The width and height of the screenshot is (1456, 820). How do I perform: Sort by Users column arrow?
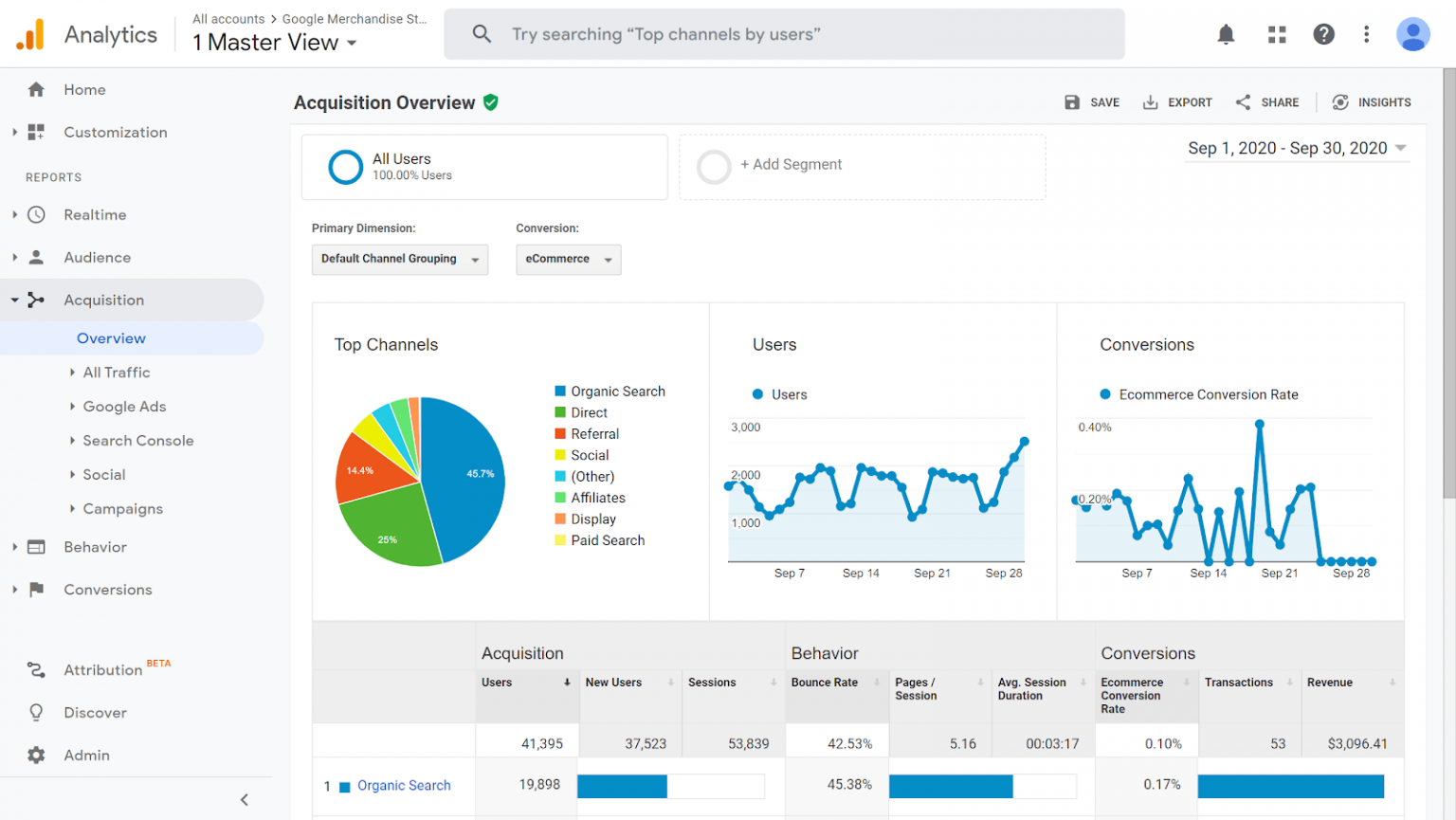click(567, 683)
